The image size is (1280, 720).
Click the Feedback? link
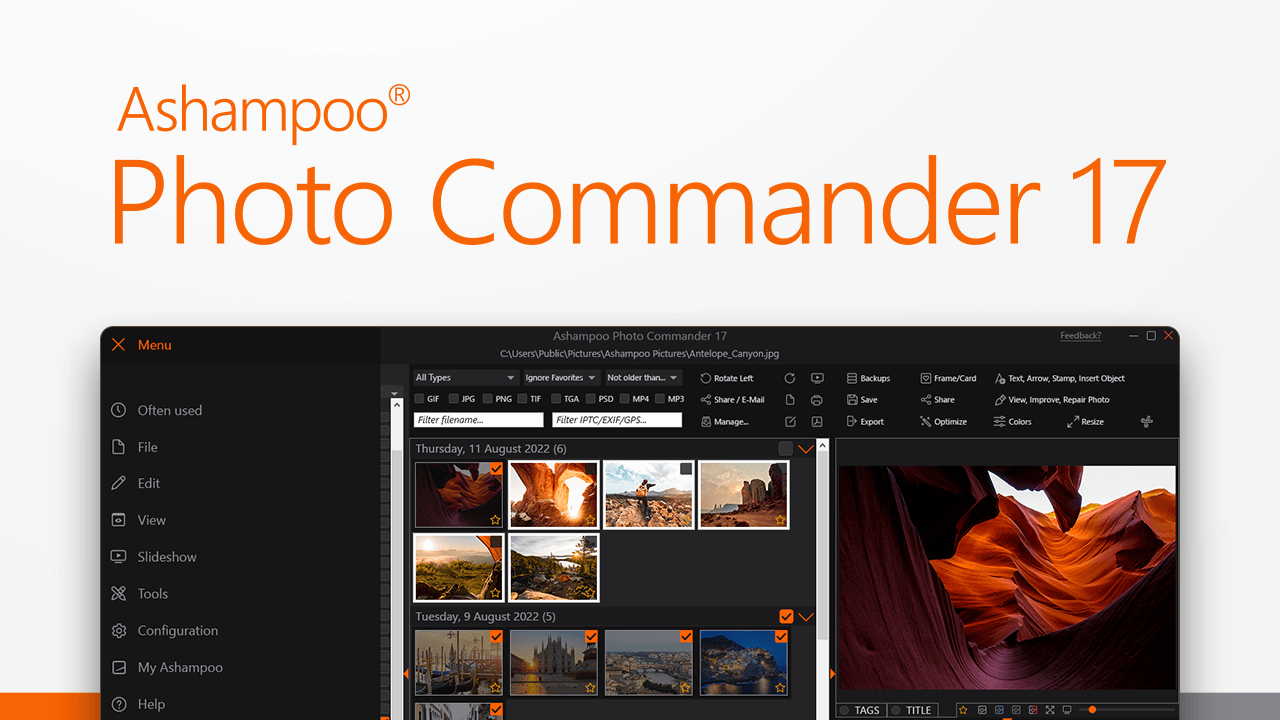(x=1080, y=336)
